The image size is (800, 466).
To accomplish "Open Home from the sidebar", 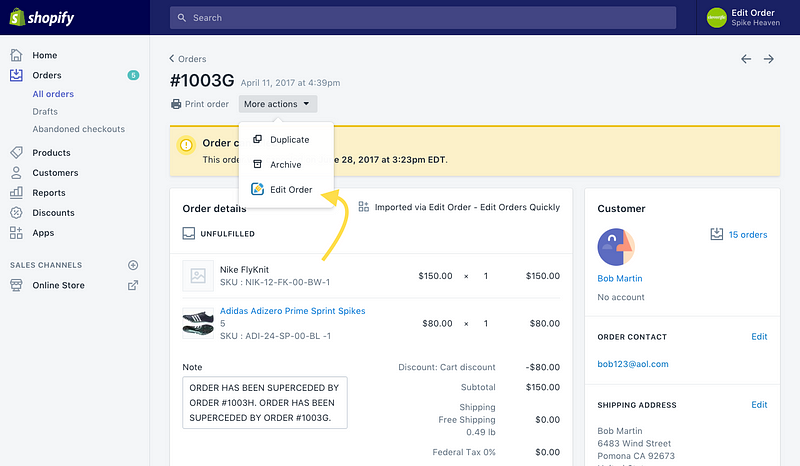I will [44, 55].
